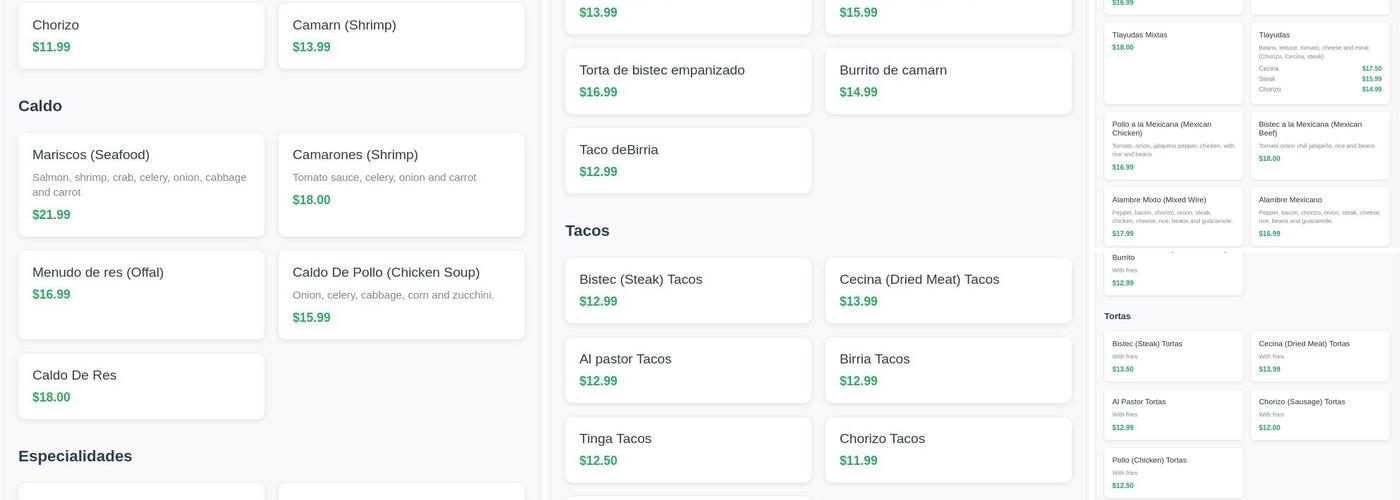The width and height of the screenshot is (1400, 500).
Task: Select the Chorizo item priced $11.99
Action: [141, 36]
